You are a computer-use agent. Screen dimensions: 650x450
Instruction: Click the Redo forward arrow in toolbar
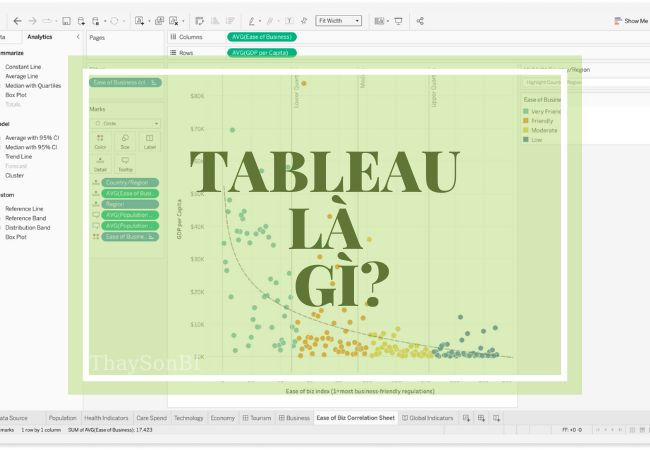tap(32, 21)
